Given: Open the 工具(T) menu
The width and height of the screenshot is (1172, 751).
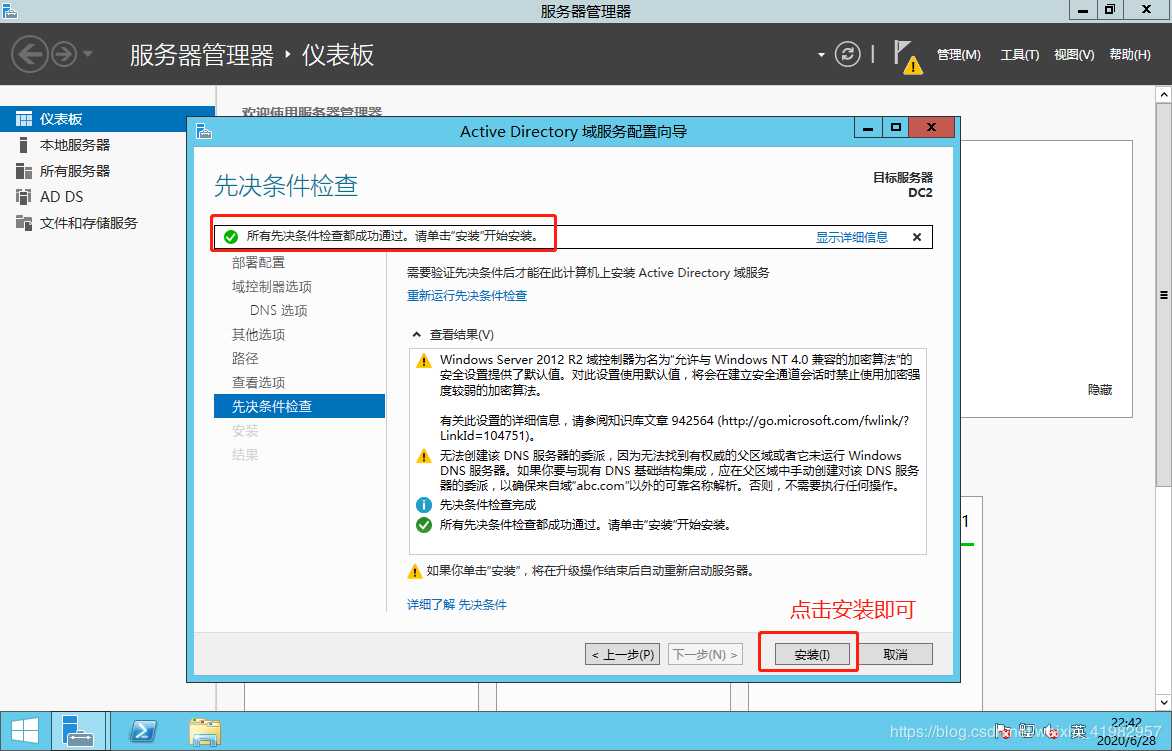Looking at the screenshot, I should pos(1020,55).
